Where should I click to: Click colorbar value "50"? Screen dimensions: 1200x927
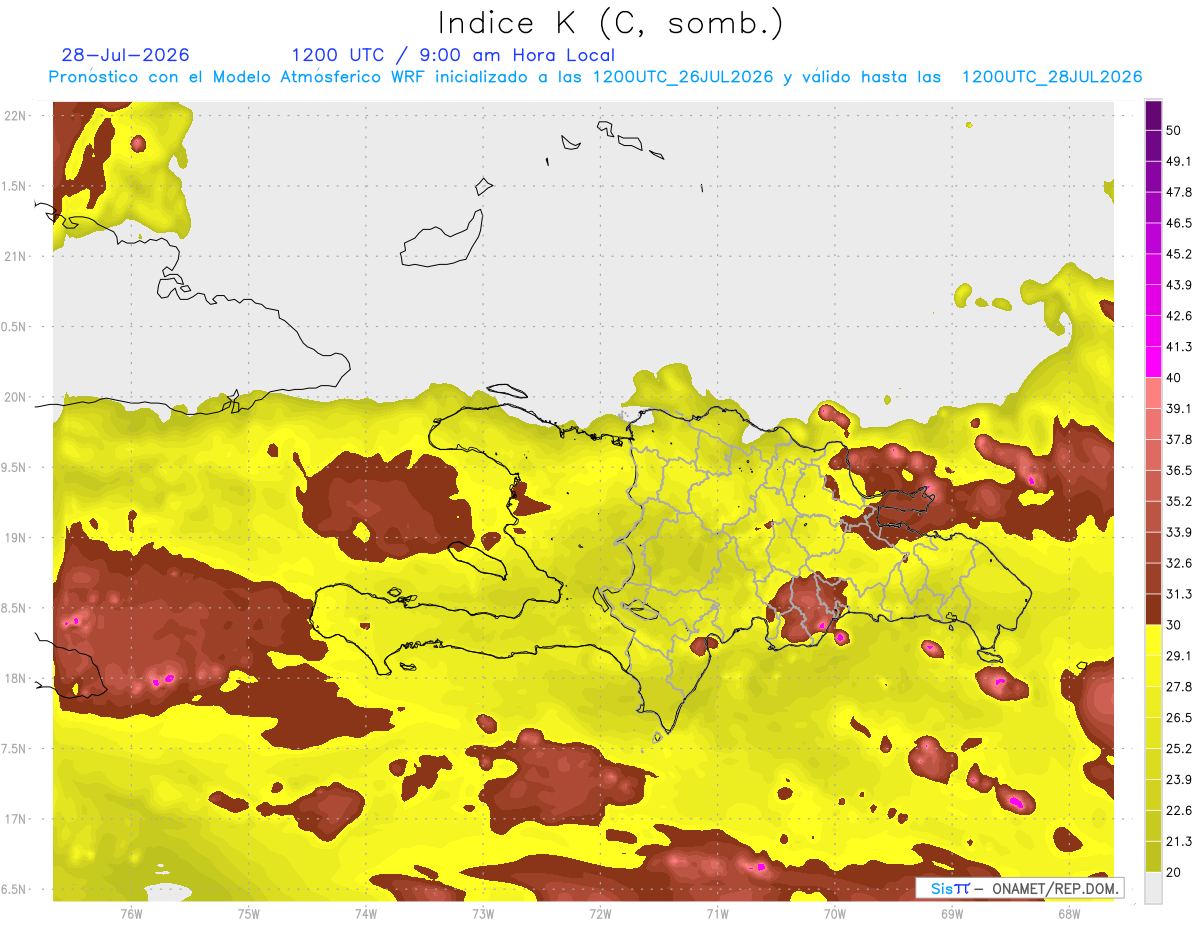coord(1175,130)
